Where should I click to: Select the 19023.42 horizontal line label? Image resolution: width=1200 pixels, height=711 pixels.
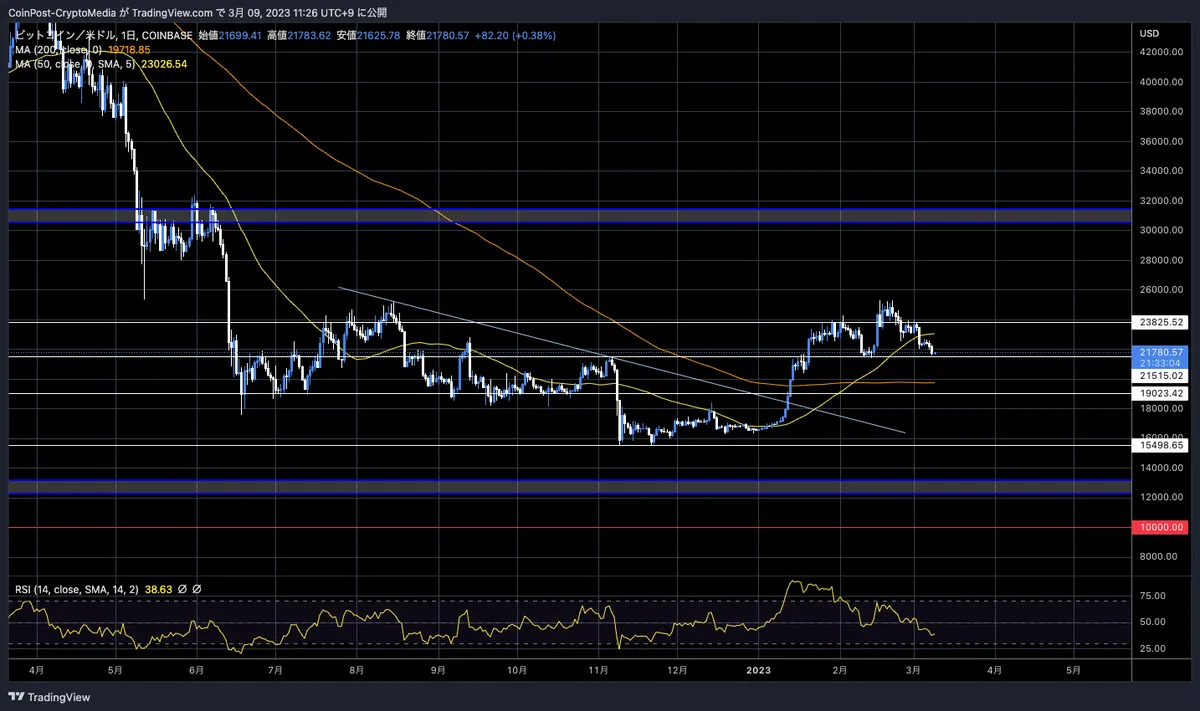1160,394
